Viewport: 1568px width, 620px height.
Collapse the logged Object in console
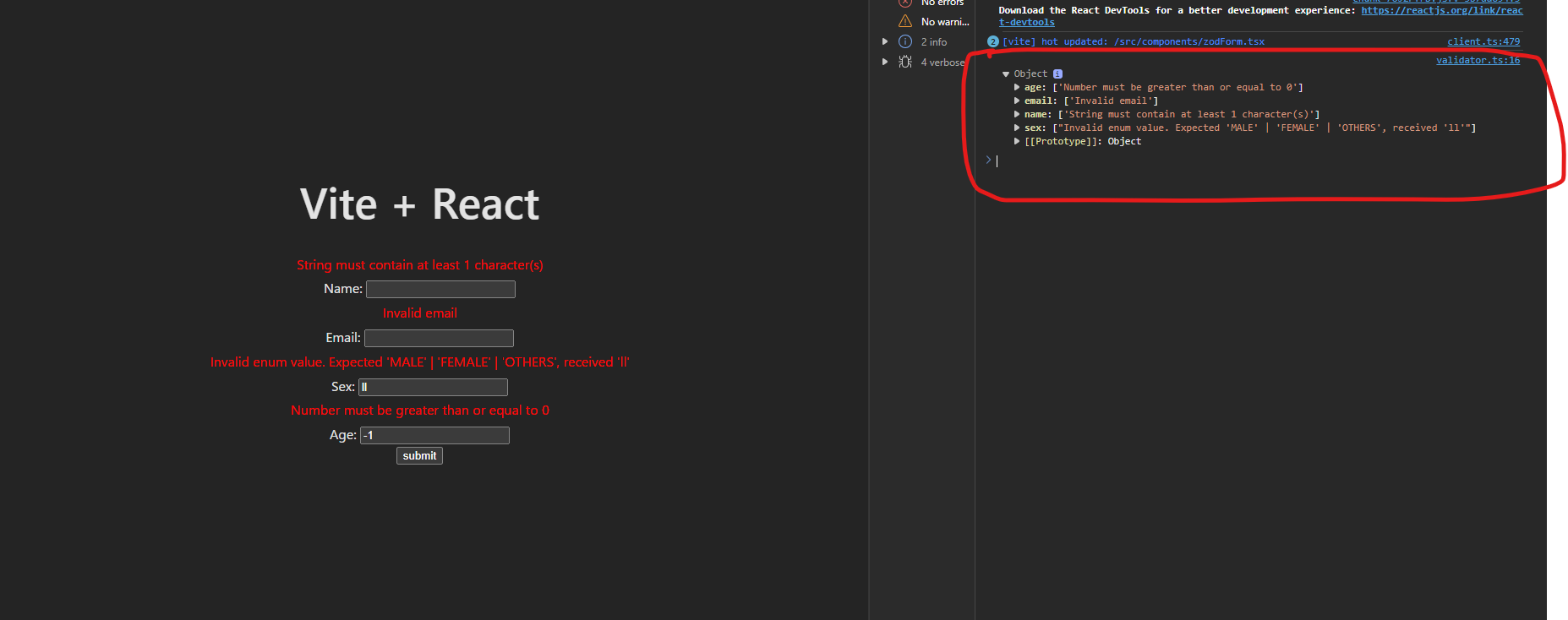[x=1006, y=74]
